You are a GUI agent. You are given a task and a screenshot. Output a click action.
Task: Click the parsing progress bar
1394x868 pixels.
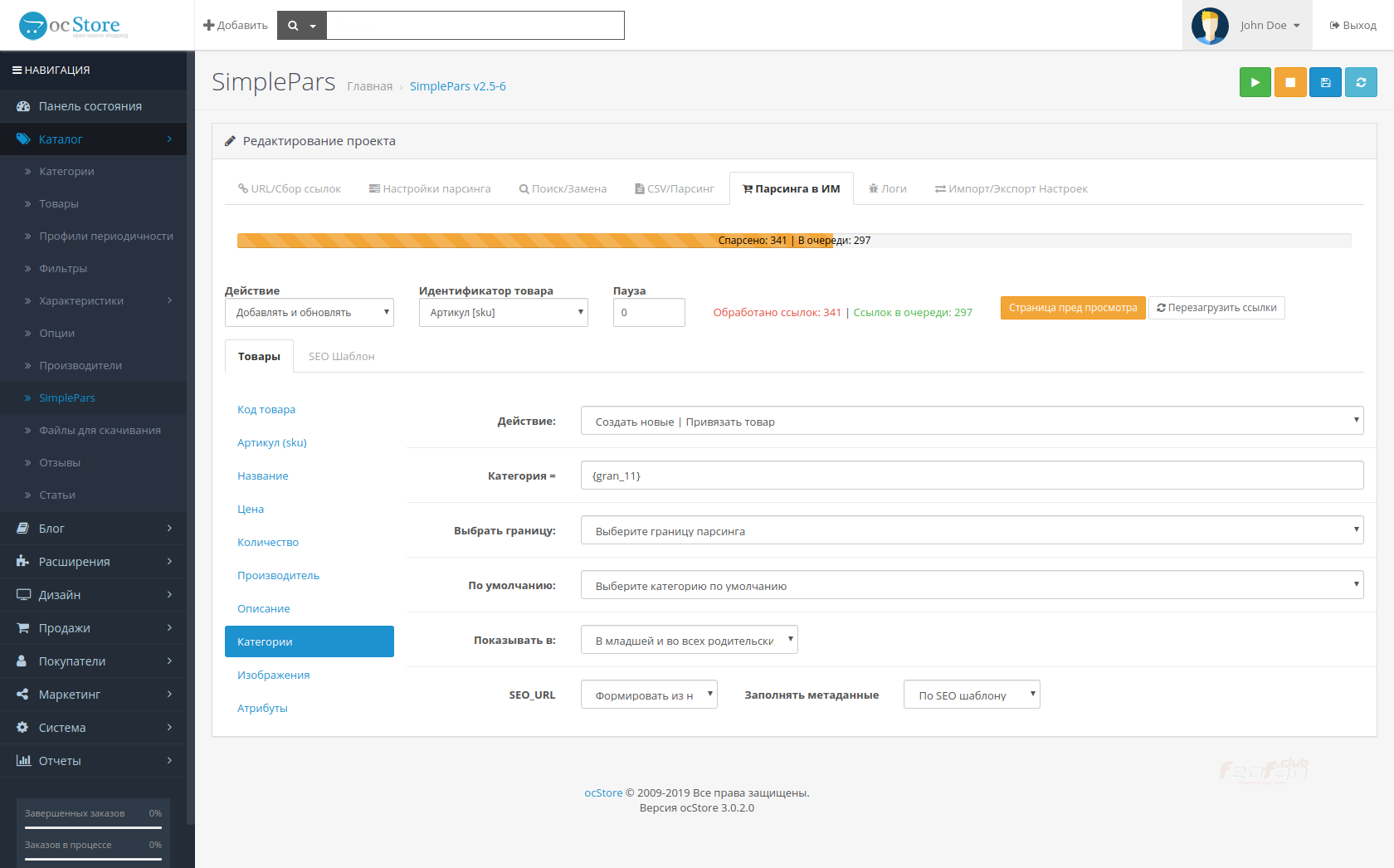click(794, 241)
